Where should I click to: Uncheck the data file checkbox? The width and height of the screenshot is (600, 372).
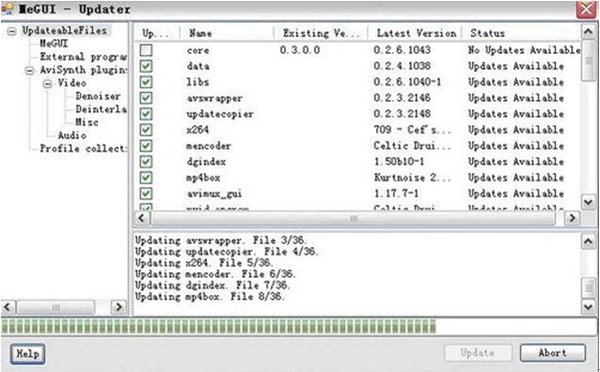146,66
